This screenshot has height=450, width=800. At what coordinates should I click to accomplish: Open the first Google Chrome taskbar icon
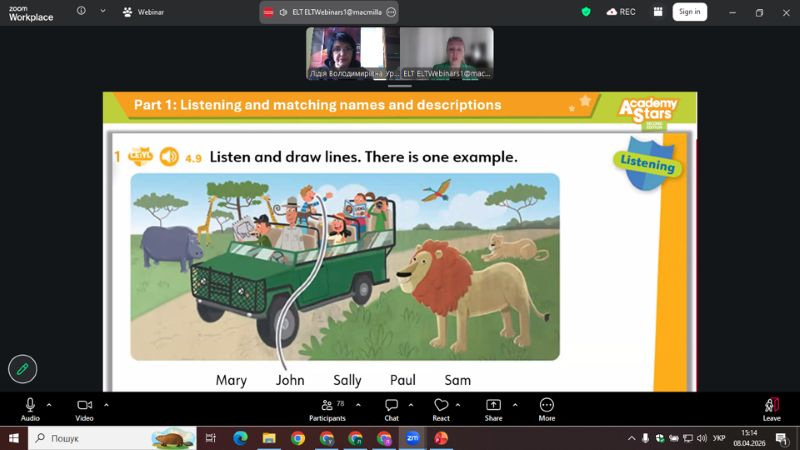(x=298, y=438)
